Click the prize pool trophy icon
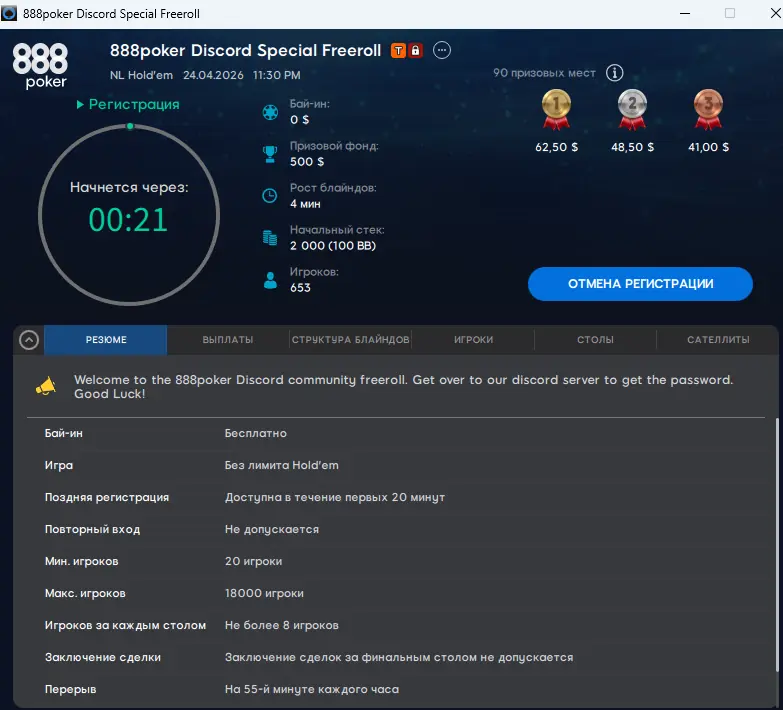This screenshot has width=783, height=710. (270, 153)
